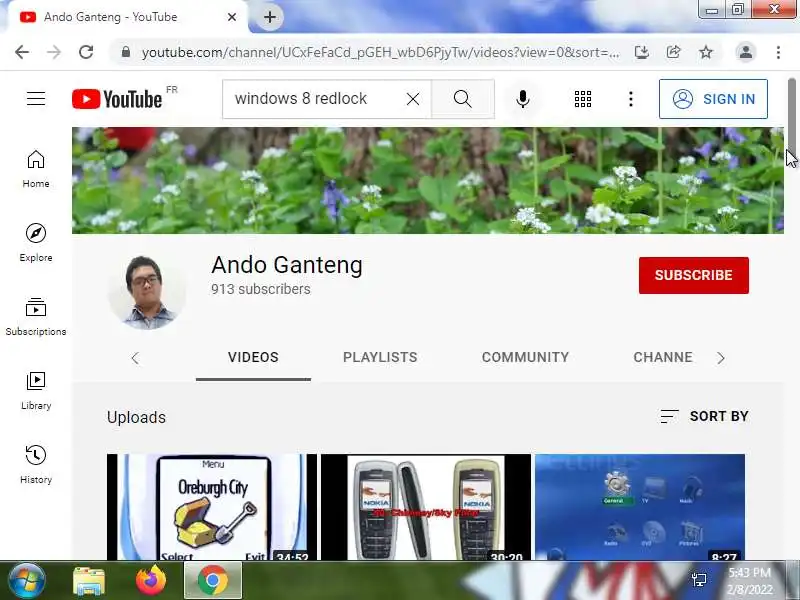This screenshot has width=800, height=600.
Task: Open Subscriptions in the sidebar
Action: coord(36,317)
